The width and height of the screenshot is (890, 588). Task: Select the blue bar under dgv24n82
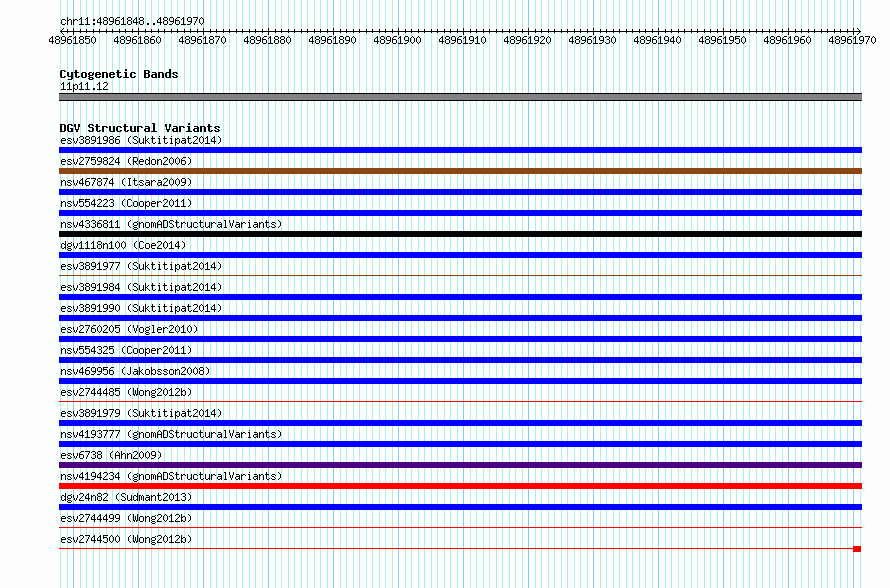pos(460,507)
